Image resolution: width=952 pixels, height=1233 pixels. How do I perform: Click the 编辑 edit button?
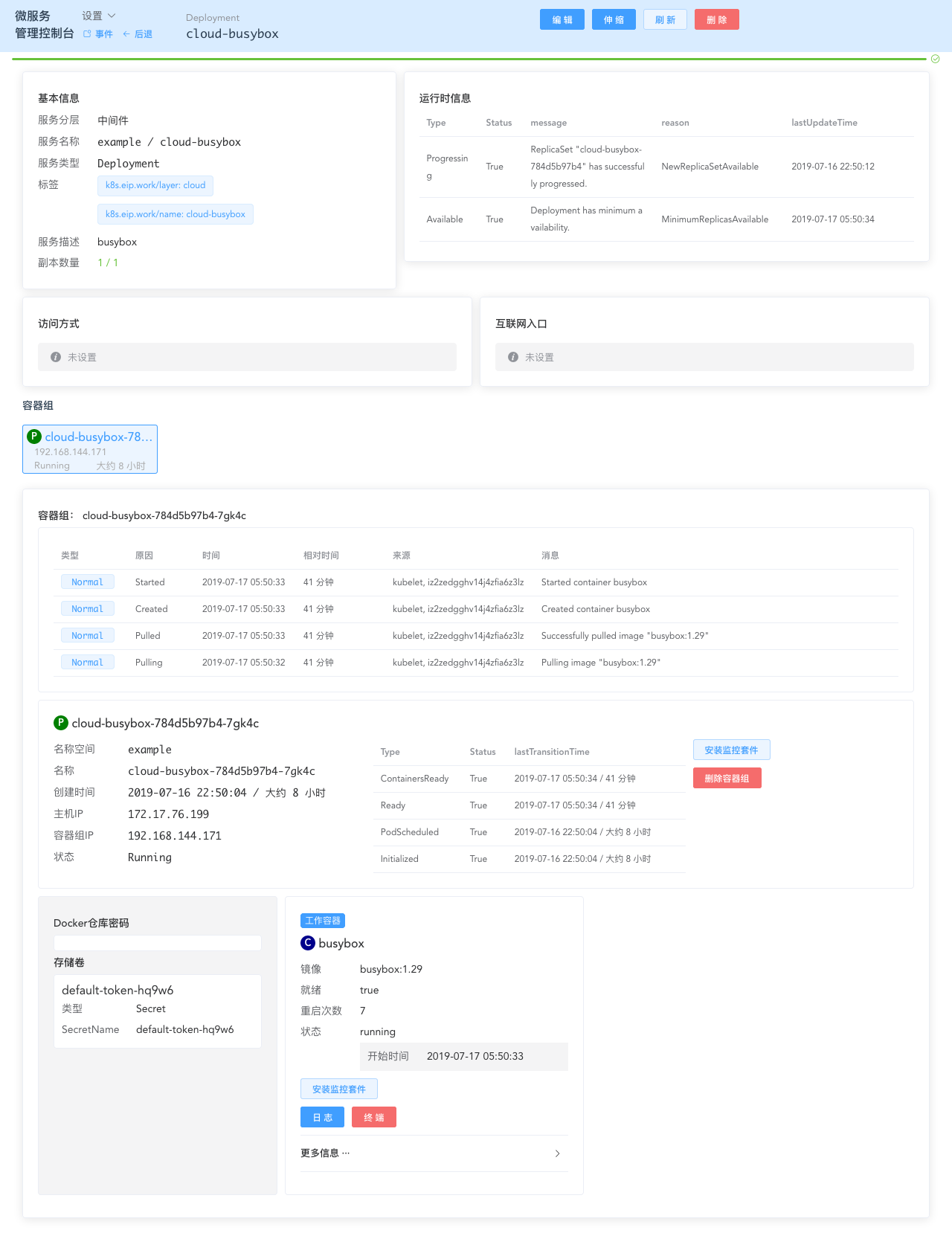tap(562, 20)
